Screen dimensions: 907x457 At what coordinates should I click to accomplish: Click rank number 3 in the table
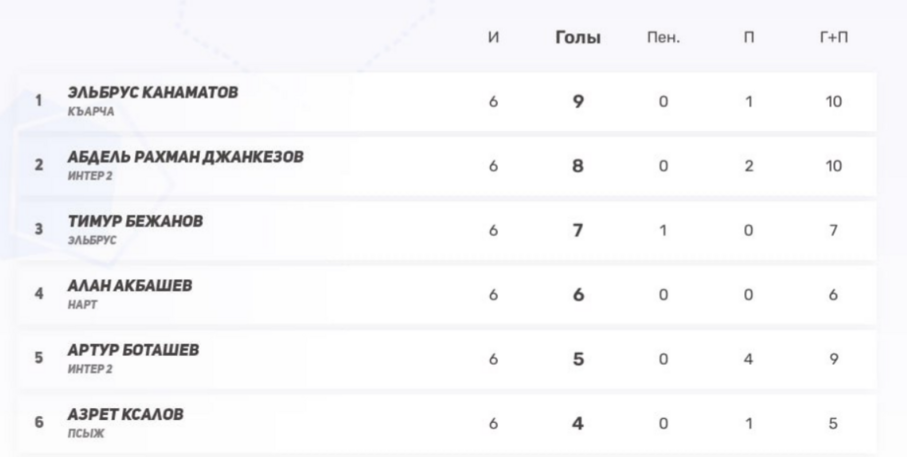click(x=39, y=229)
